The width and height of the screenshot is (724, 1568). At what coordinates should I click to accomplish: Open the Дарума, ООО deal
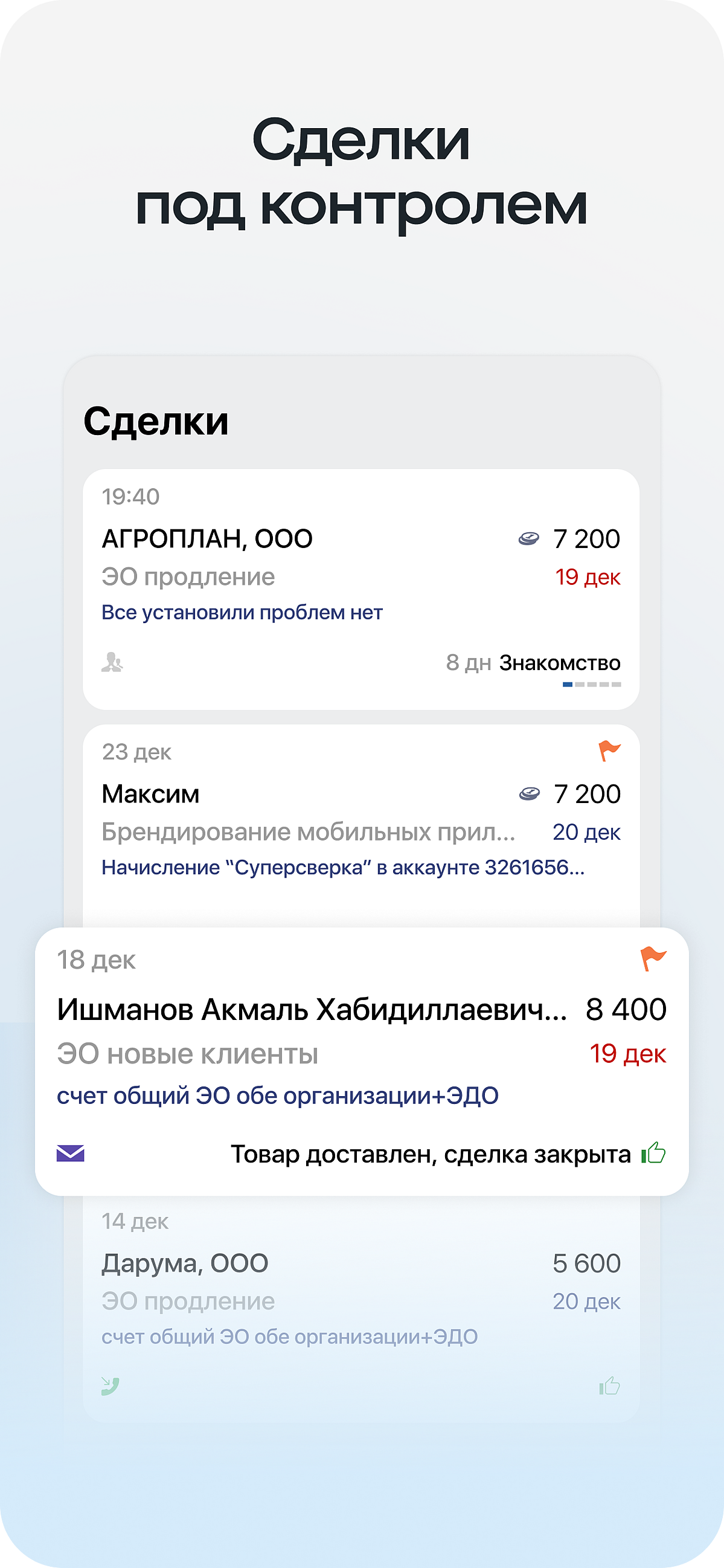pos(185,1263)
